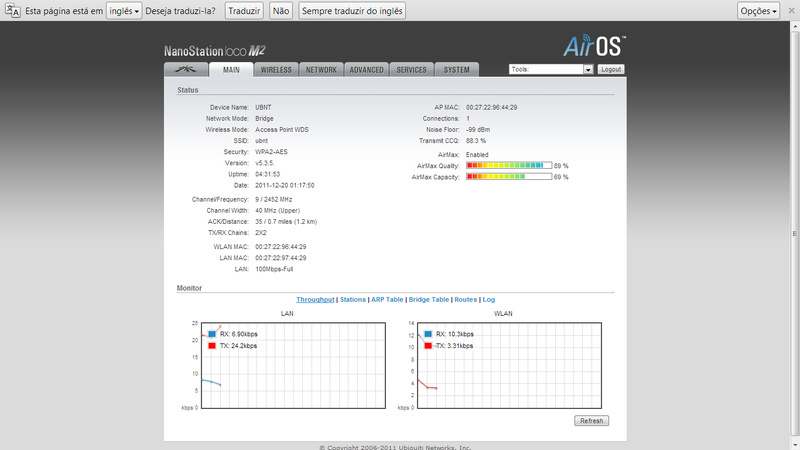
Task: Switch to the NETWORK tab
Action: click(x=321, y=70)
